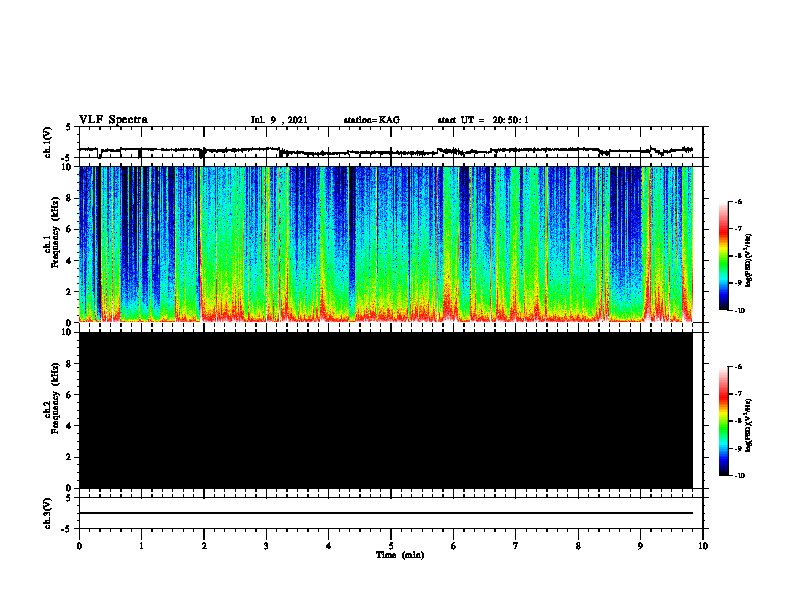Click the ch.2 color bar unit label log(PSD)
792x612 pixels.
point(749,426)
